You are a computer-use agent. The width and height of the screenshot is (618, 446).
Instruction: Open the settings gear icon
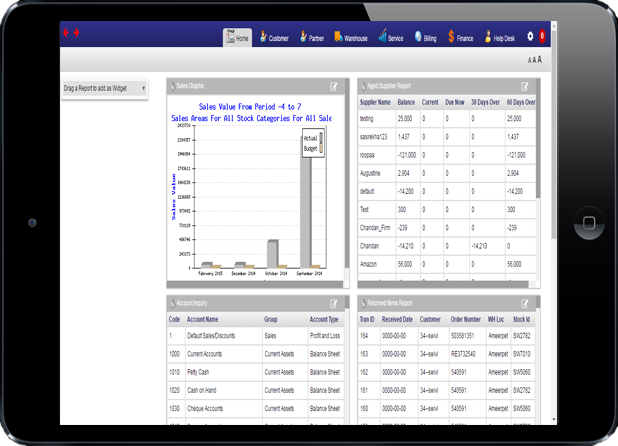pos(530,37)
